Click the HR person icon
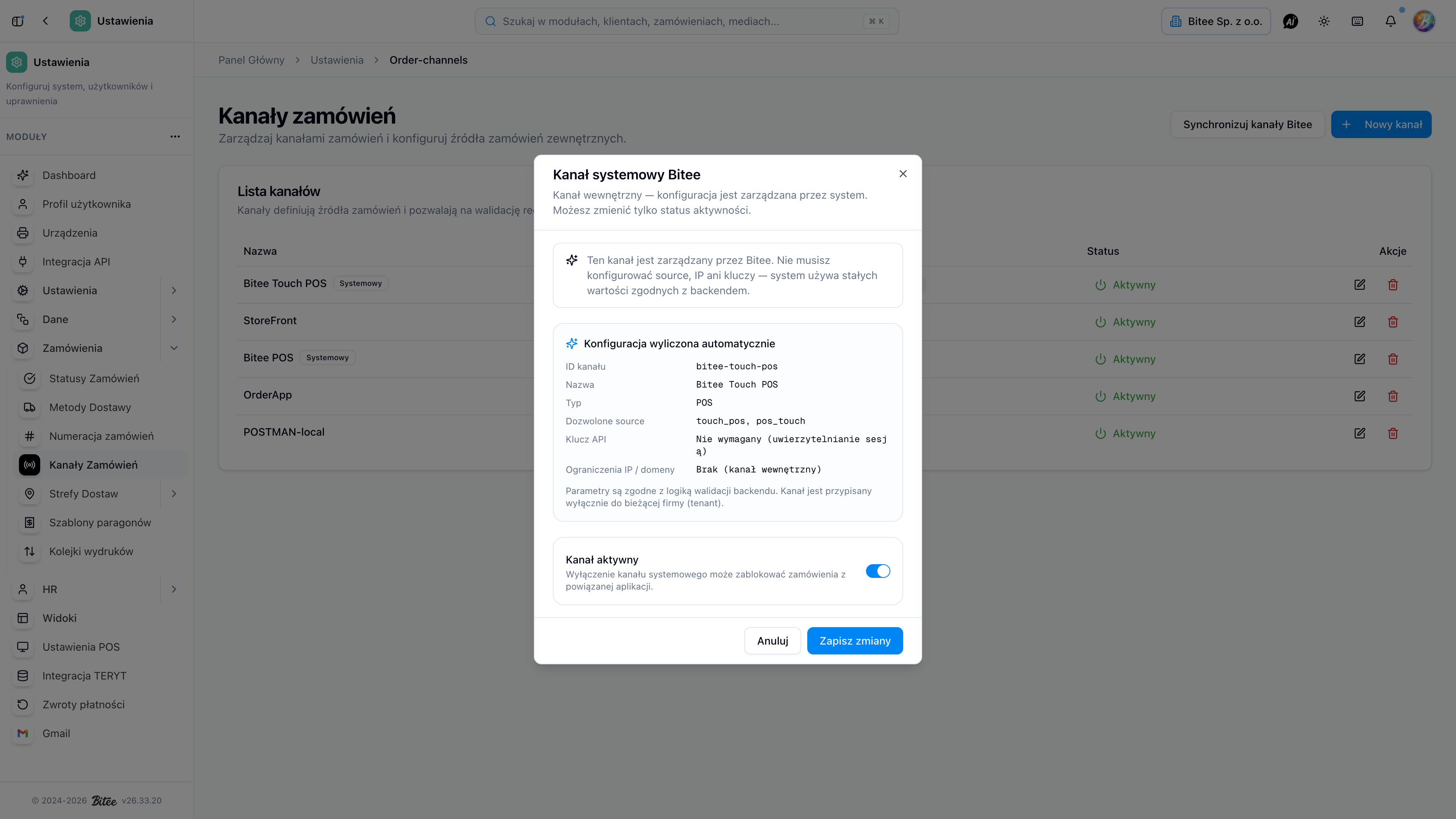The height and width of the screenshot is (819, 1456). coord(23,590)
